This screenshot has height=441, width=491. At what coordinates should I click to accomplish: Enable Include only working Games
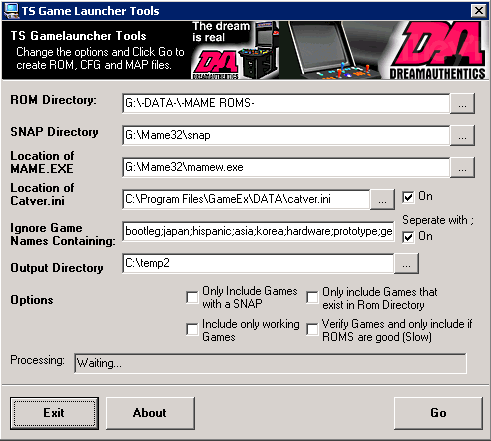pyautogui.click(x=192, y=329)
